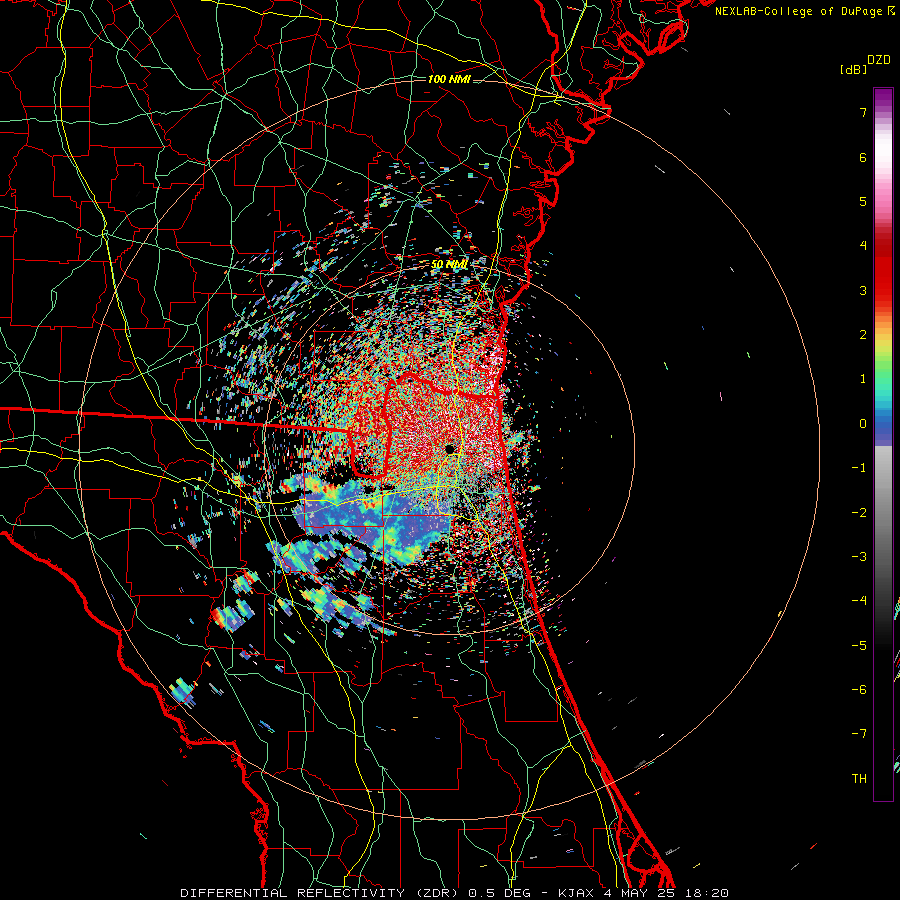Click the 6 value on the color scale
The height and width of the screenshot is (900, 900).
(x=863, y=157)
